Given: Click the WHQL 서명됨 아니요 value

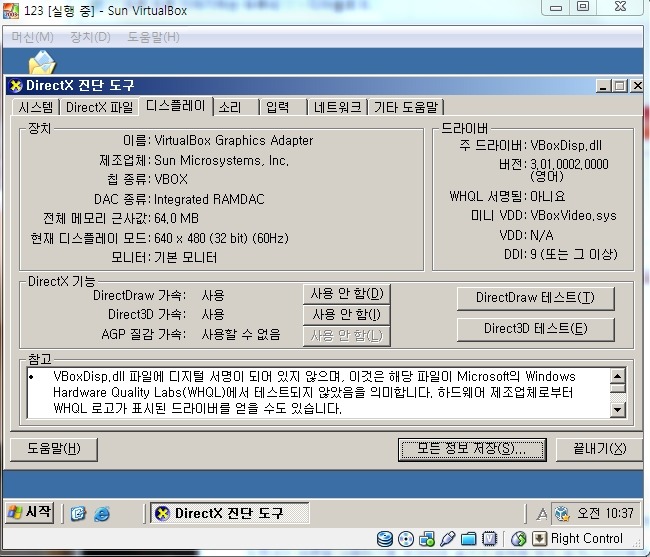Looking at the screenshot, I should [x=548, y=196].
